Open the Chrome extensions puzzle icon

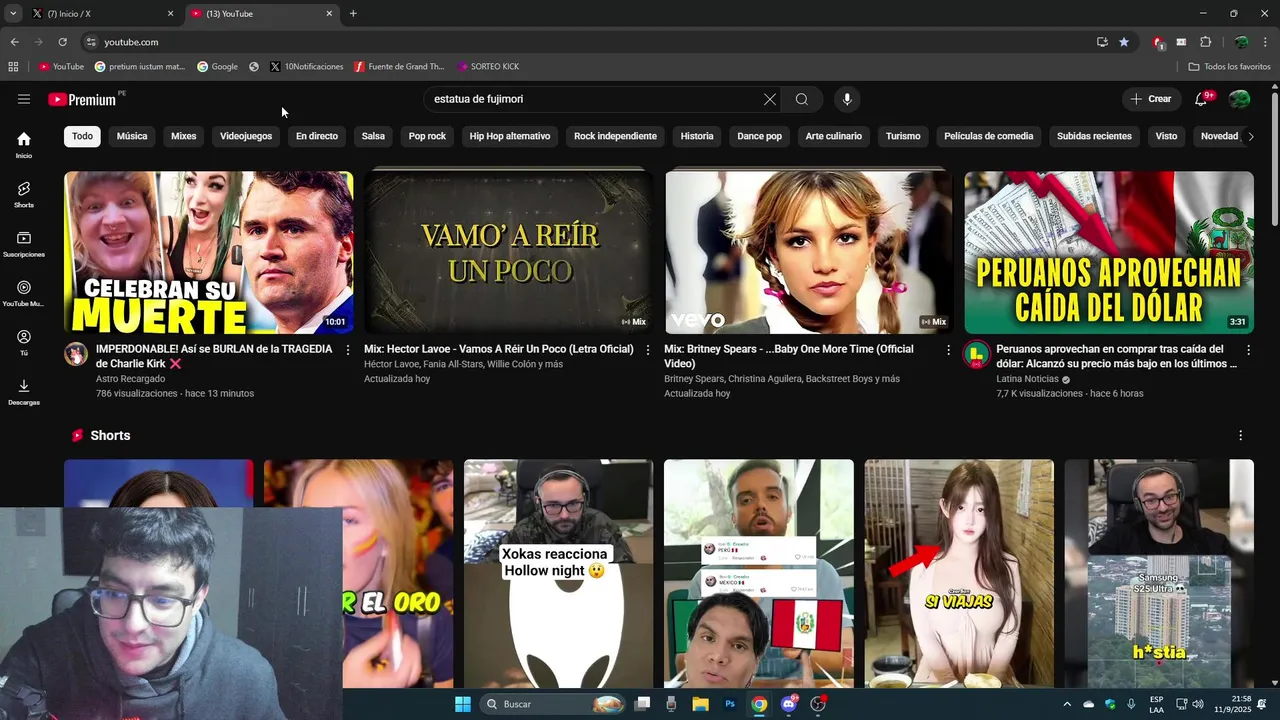(1205, 42)
